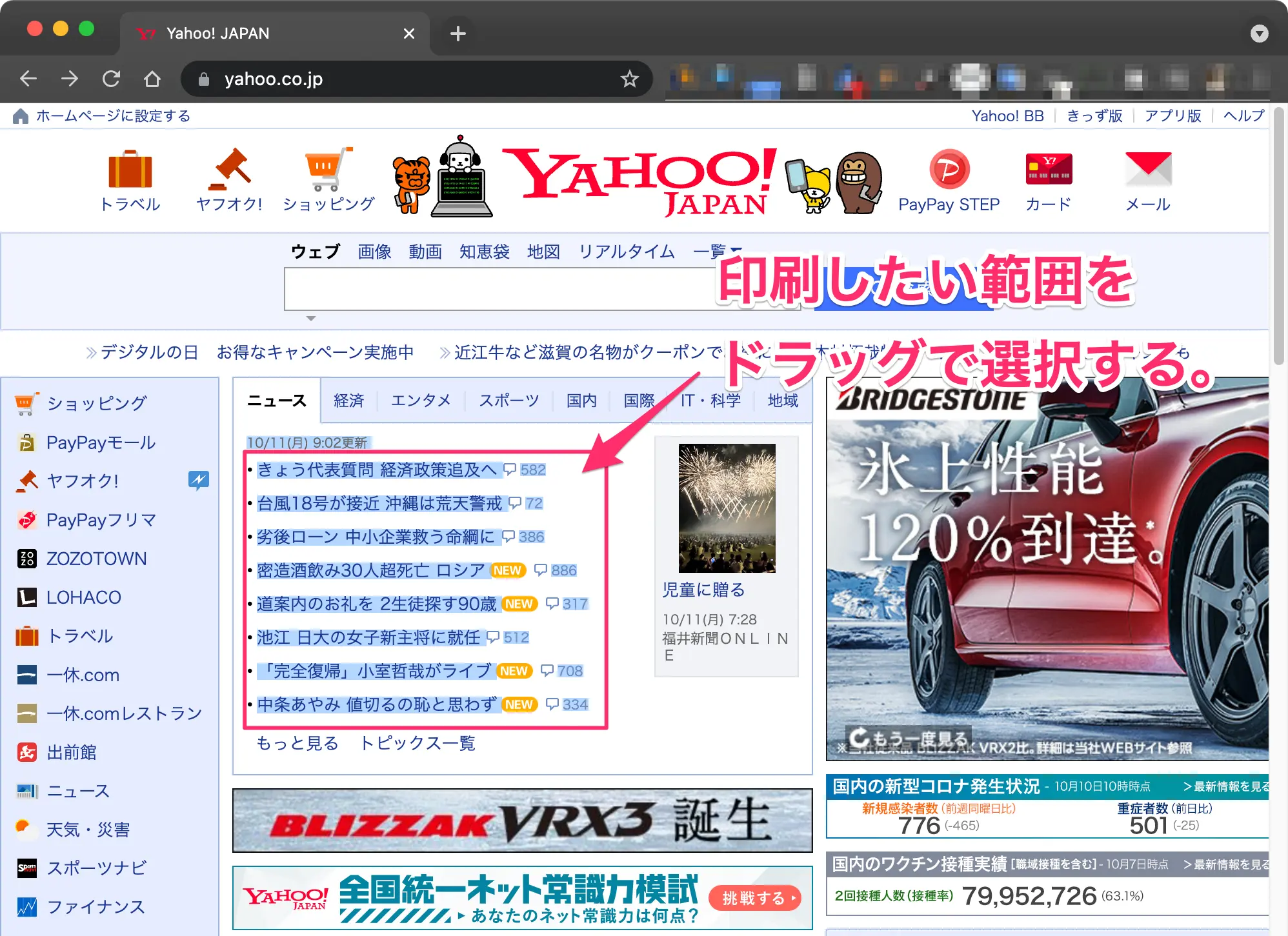Click 最新情報を見る in コロナ発生状況 panel
The height and width of the screenshot is (936, 1288).
tap(1225, 786)
